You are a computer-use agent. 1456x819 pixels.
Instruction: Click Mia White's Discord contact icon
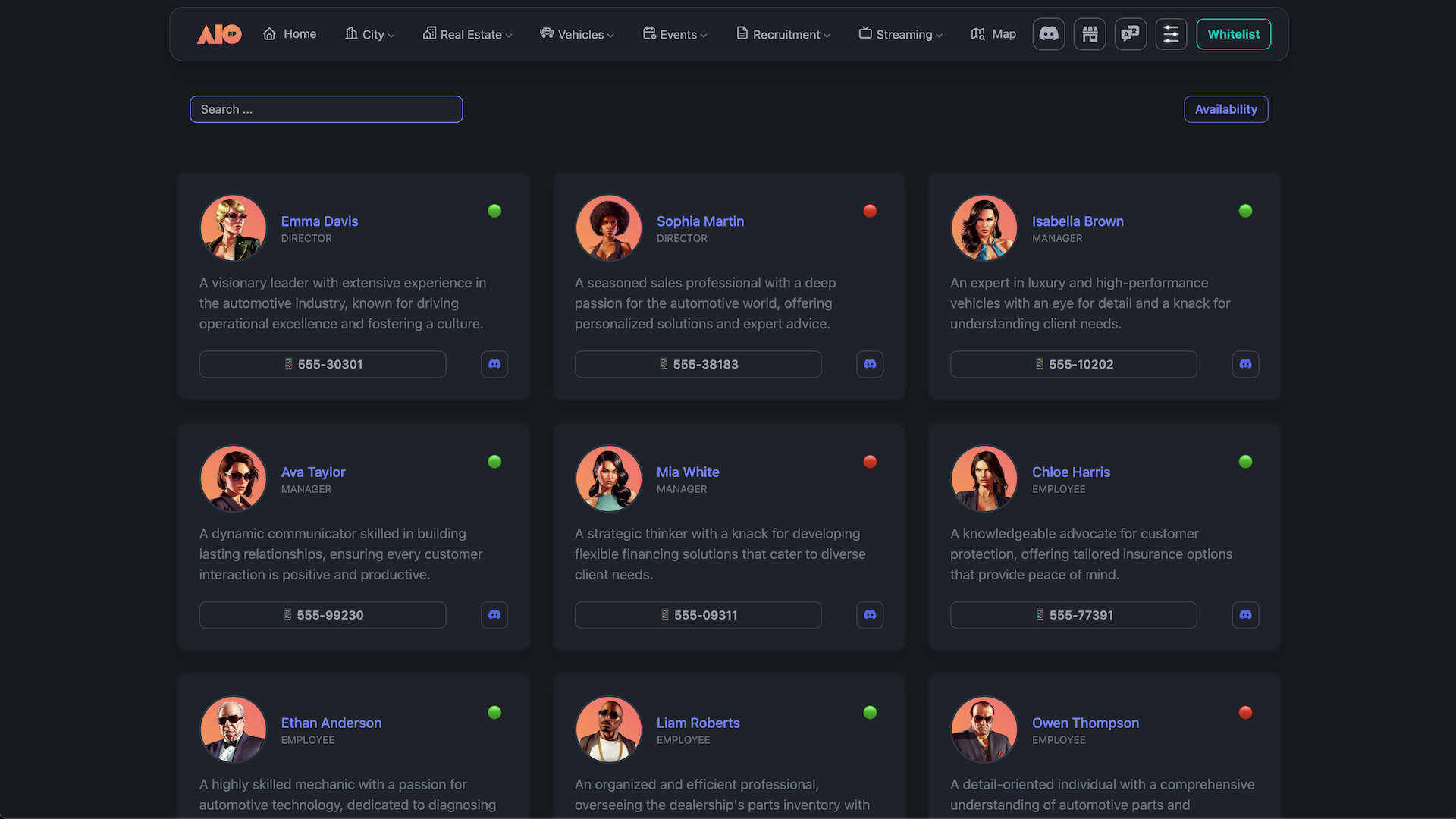click(x=870, y=615)
